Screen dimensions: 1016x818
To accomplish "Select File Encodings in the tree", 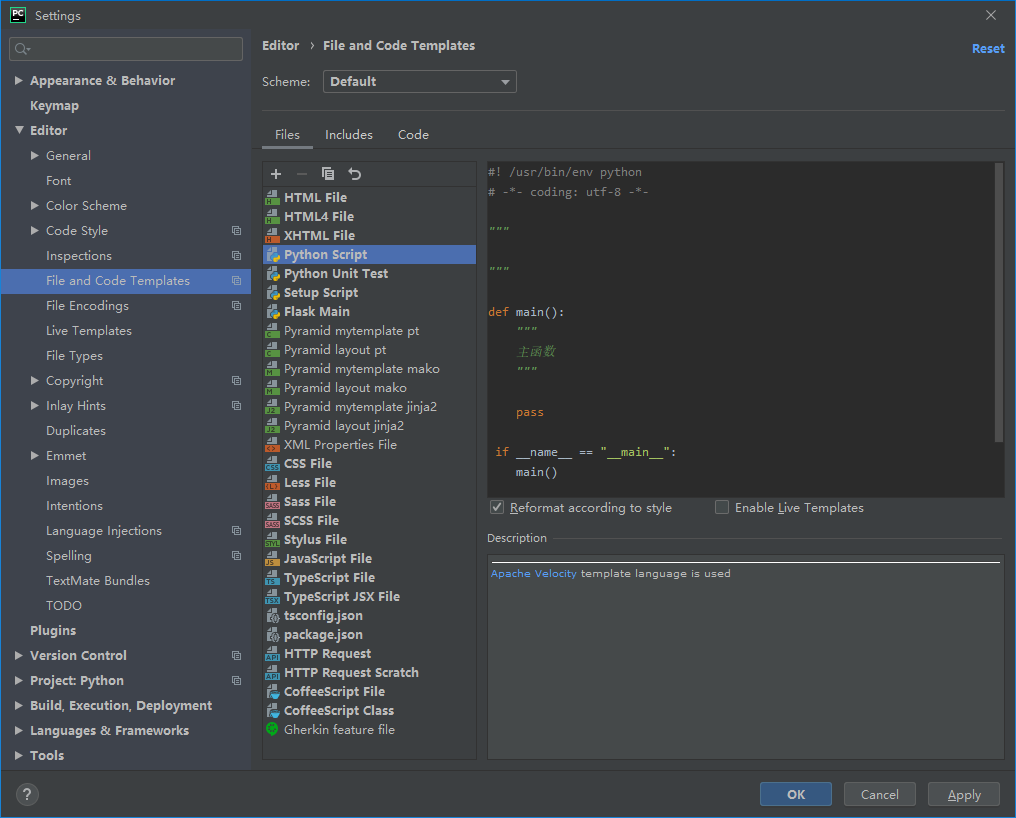I will click(x=87, y=305).
